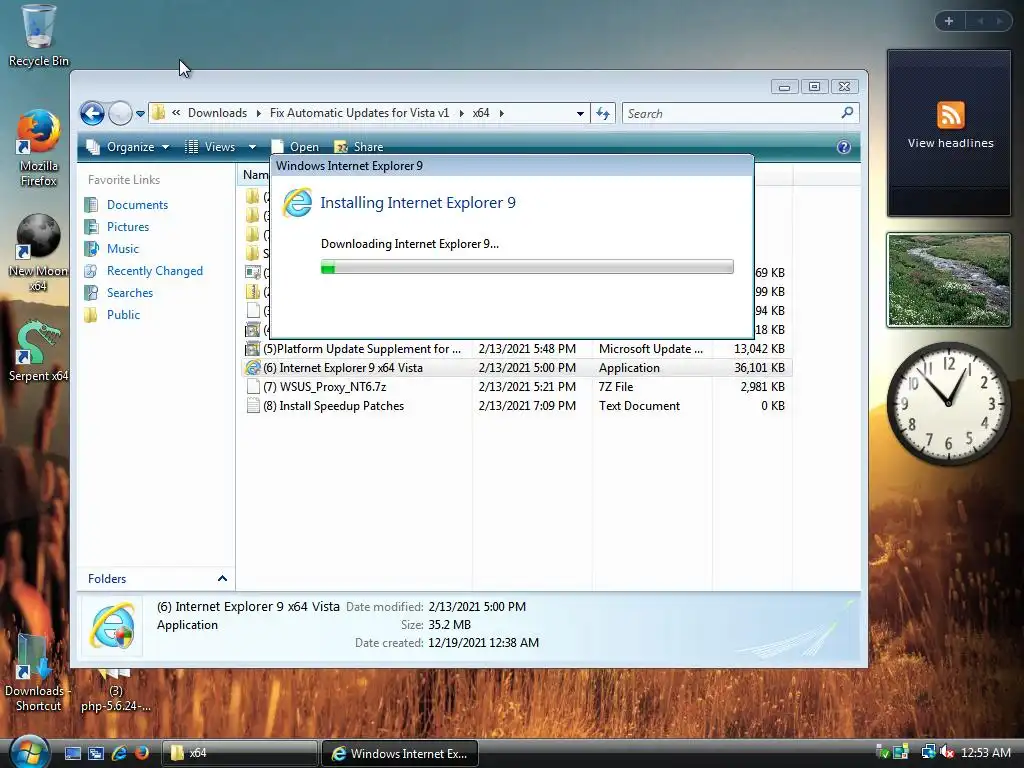
Task: Select the WSUS_Proxy_NT6.7z file
Action: (x=516, y=387)
